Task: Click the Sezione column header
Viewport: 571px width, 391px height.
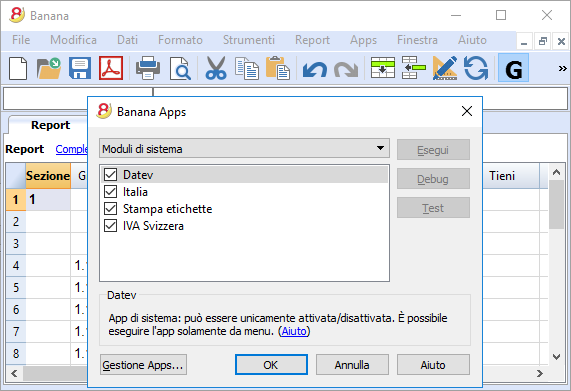Action: [x=48, y=175]
